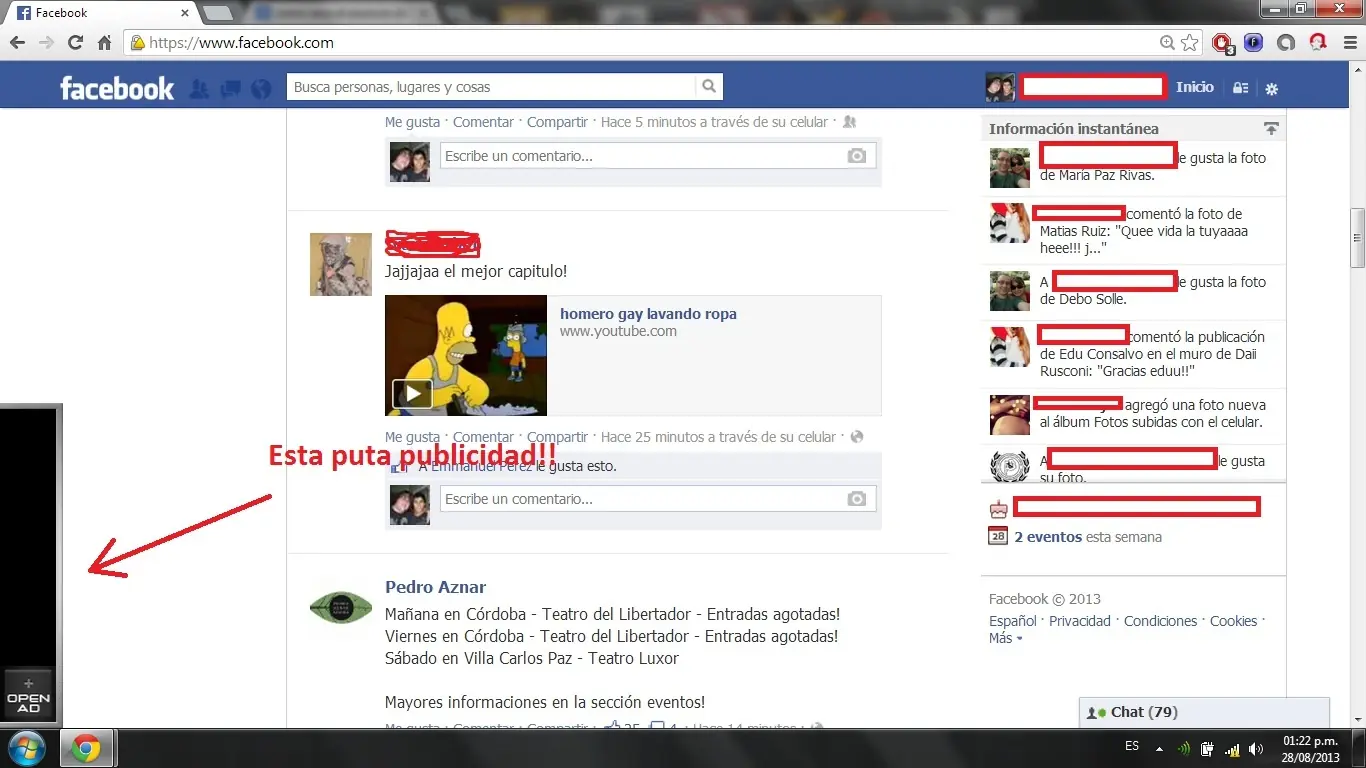Go to Inicio in Facebook header
This screenshot has height=768, width=1366.
click(x=1195, y=87)
